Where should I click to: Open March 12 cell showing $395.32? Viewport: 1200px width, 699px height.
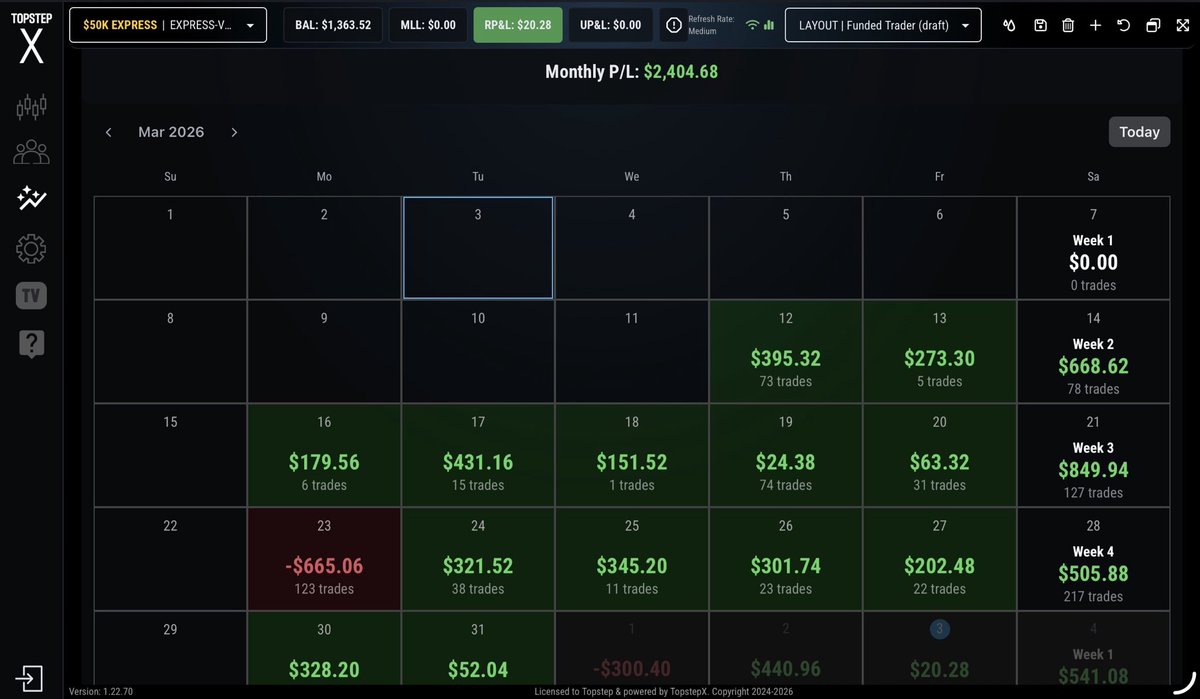pos(786,352)
